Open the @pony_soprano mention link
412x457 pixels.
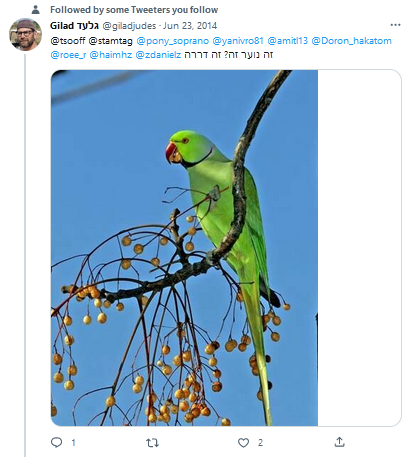(172, 41)
